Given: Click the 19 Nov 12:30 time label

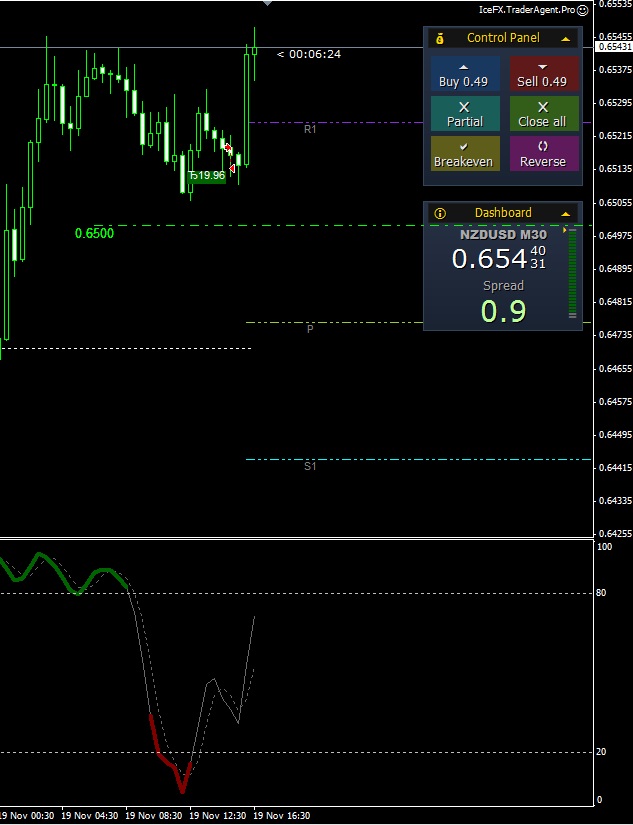Looking at the screenshot, I should (x=217, y=816).
